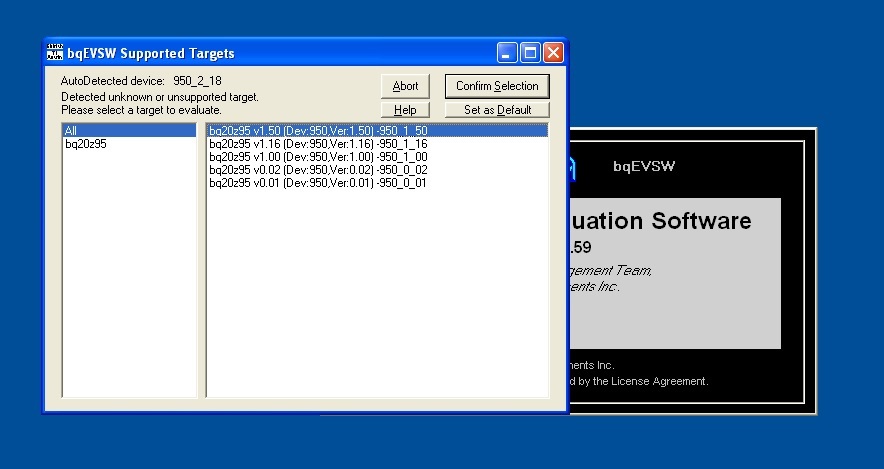The height and width of the screenshot is (469, 884).
Task: Click the bqEVSW title bar app icon
Action: click(x=55, y=52)
